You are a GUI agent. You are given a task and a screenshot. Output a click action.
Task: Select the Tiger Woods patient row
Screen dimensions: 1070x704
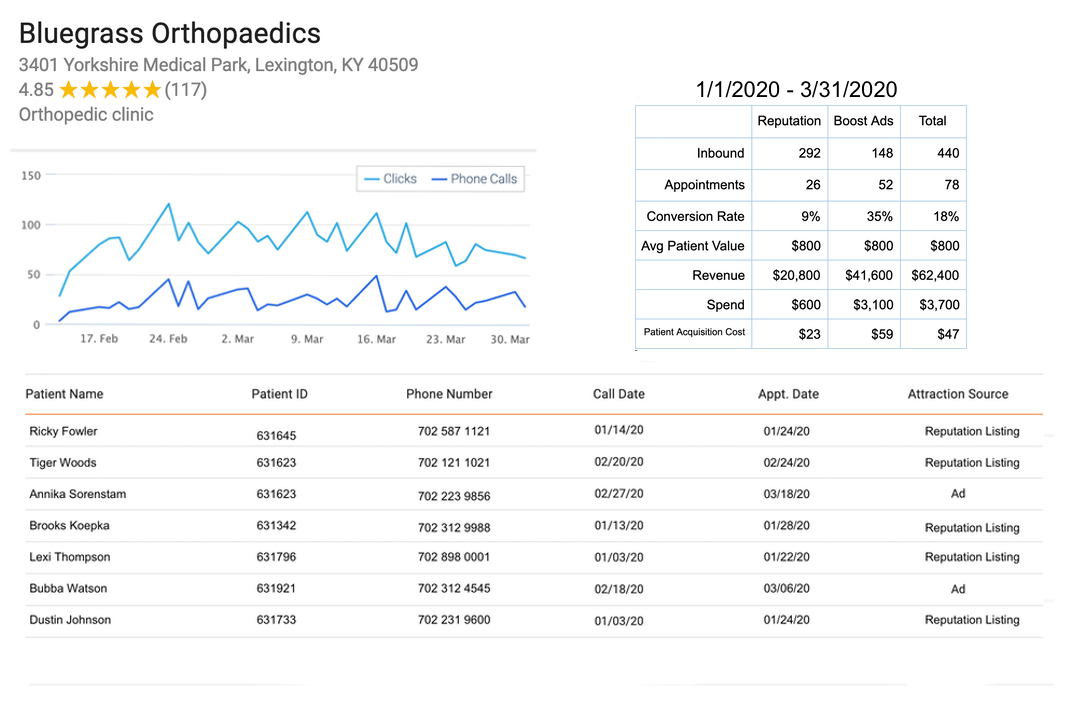534,463
